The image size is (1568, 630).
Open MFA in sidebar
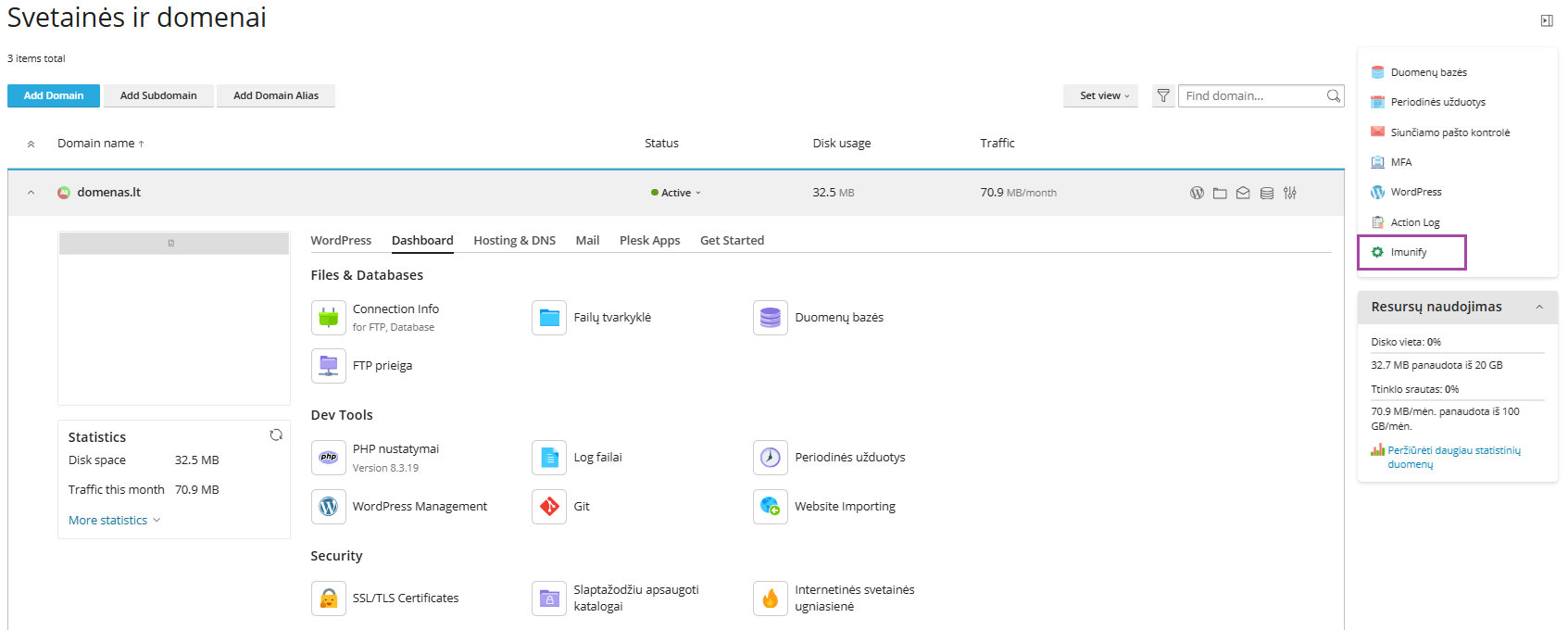pyautogui.click(x=1401, y=162)
